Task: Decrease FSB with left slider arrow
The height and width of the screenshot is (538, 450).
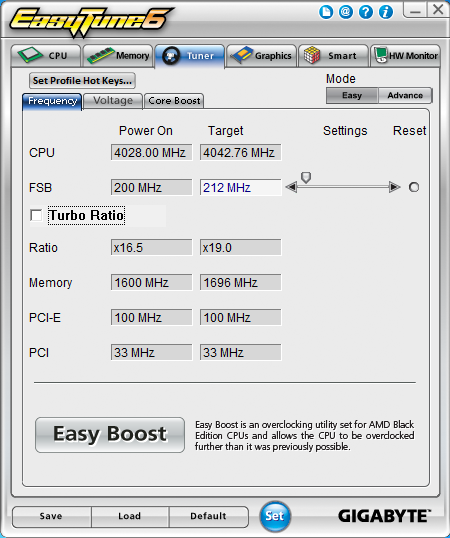Action: click(x=291, y=187)
